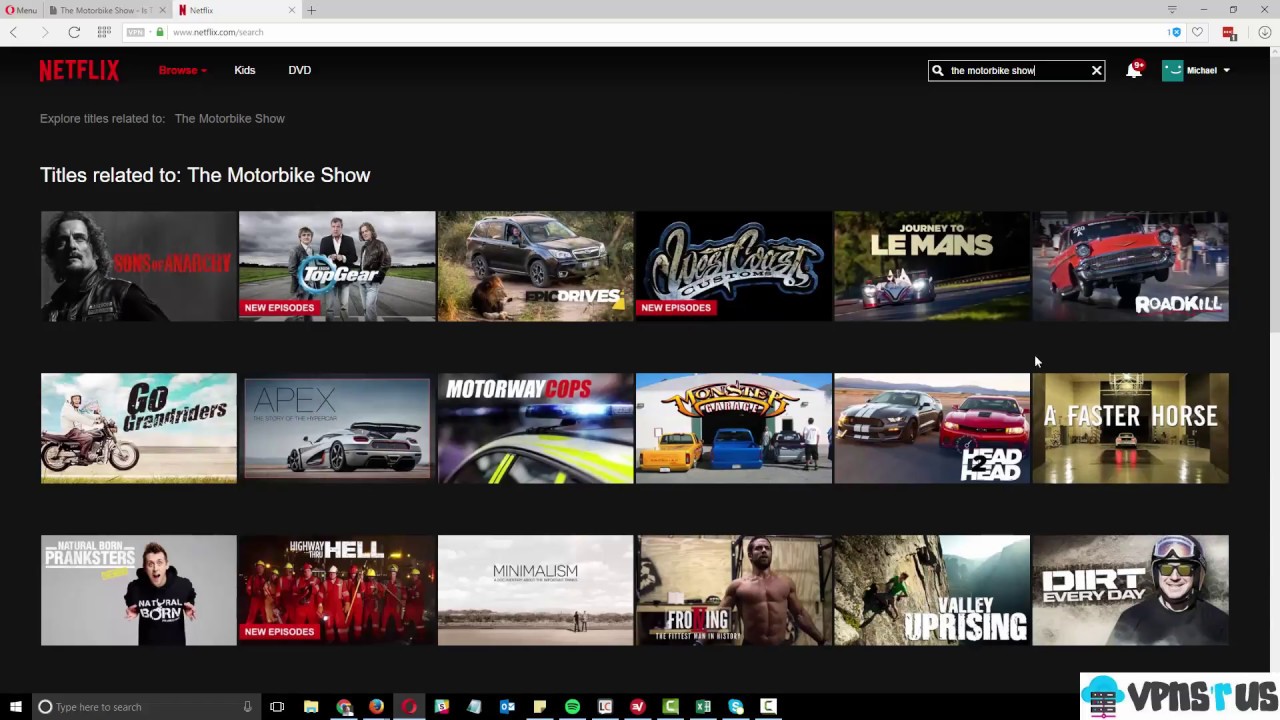Open the Valley Uprising title

(932, 590)
